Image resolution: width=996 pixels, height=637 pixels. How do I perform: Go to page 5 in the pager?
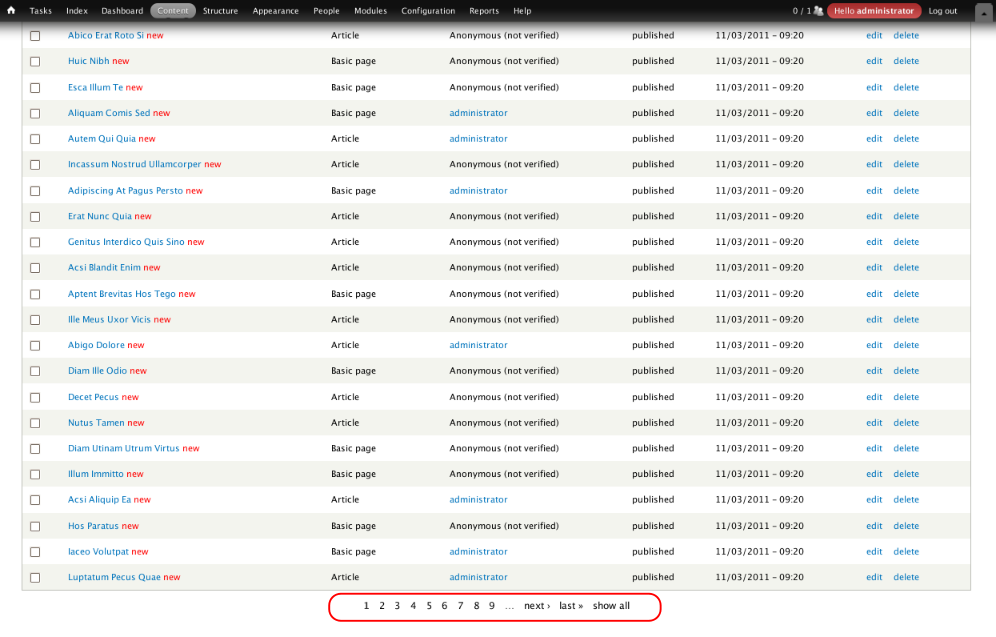click(429, 606)
